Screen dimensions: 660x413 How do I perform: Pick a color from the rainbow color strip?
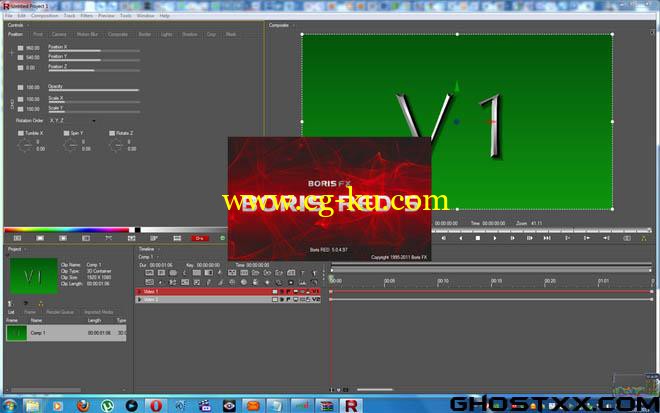(x=66, y=230)
